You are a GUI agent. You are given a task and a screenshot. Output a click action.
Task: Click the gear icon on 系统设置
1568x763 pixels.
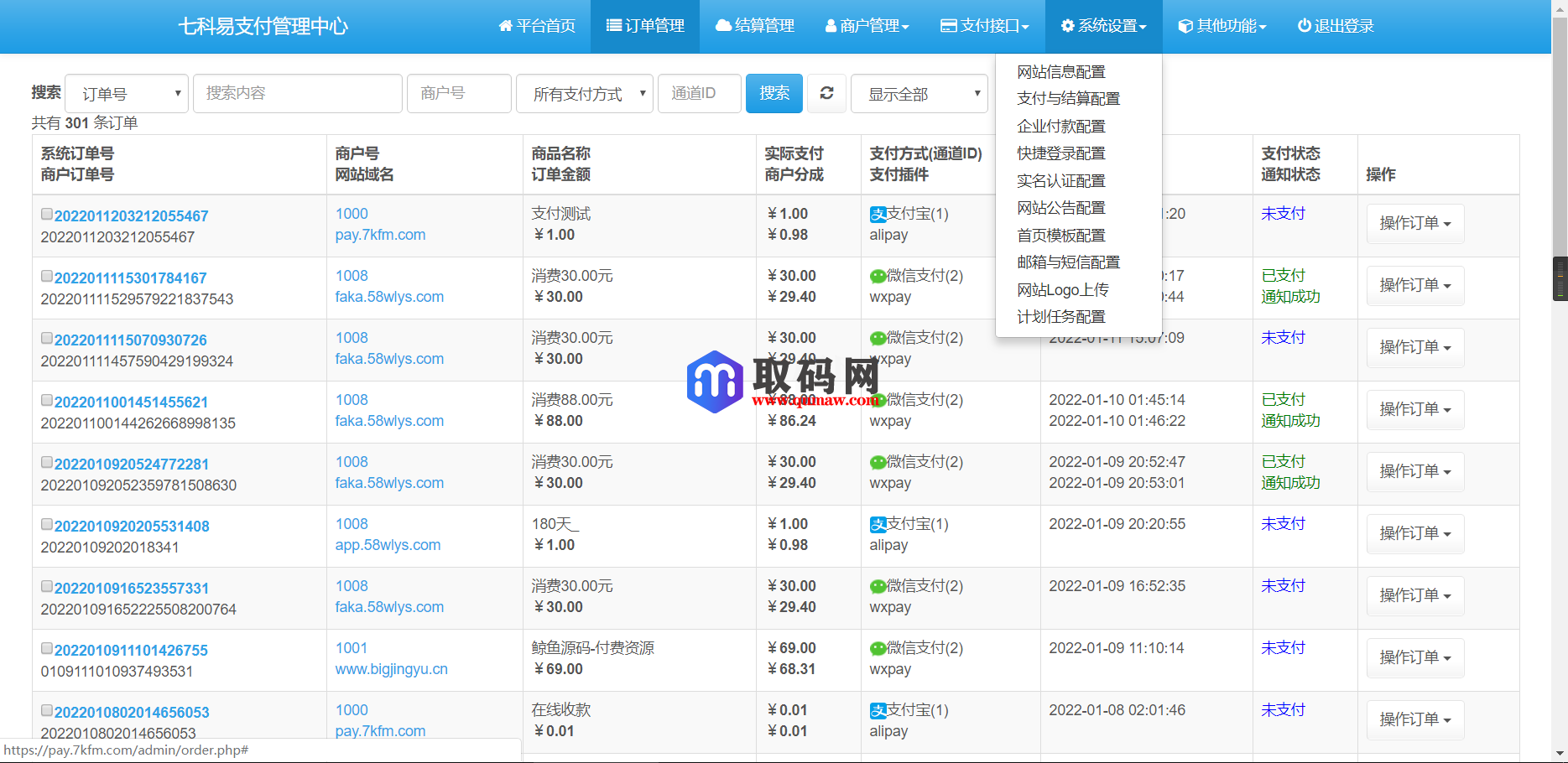[x=1067, y=26]
